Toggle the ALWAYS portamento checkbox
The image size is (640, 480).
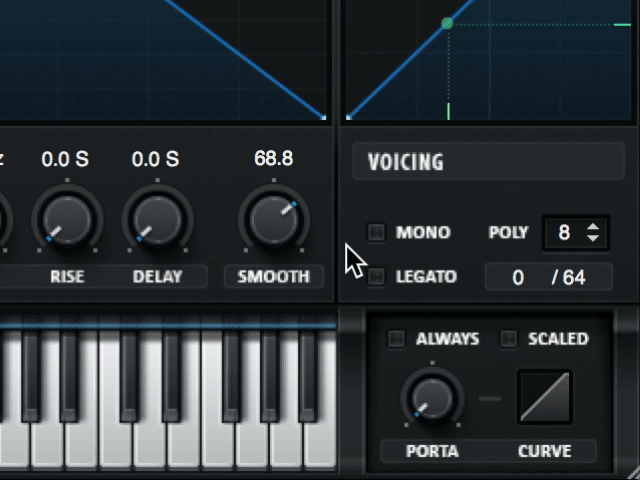(x=396, y=339)
